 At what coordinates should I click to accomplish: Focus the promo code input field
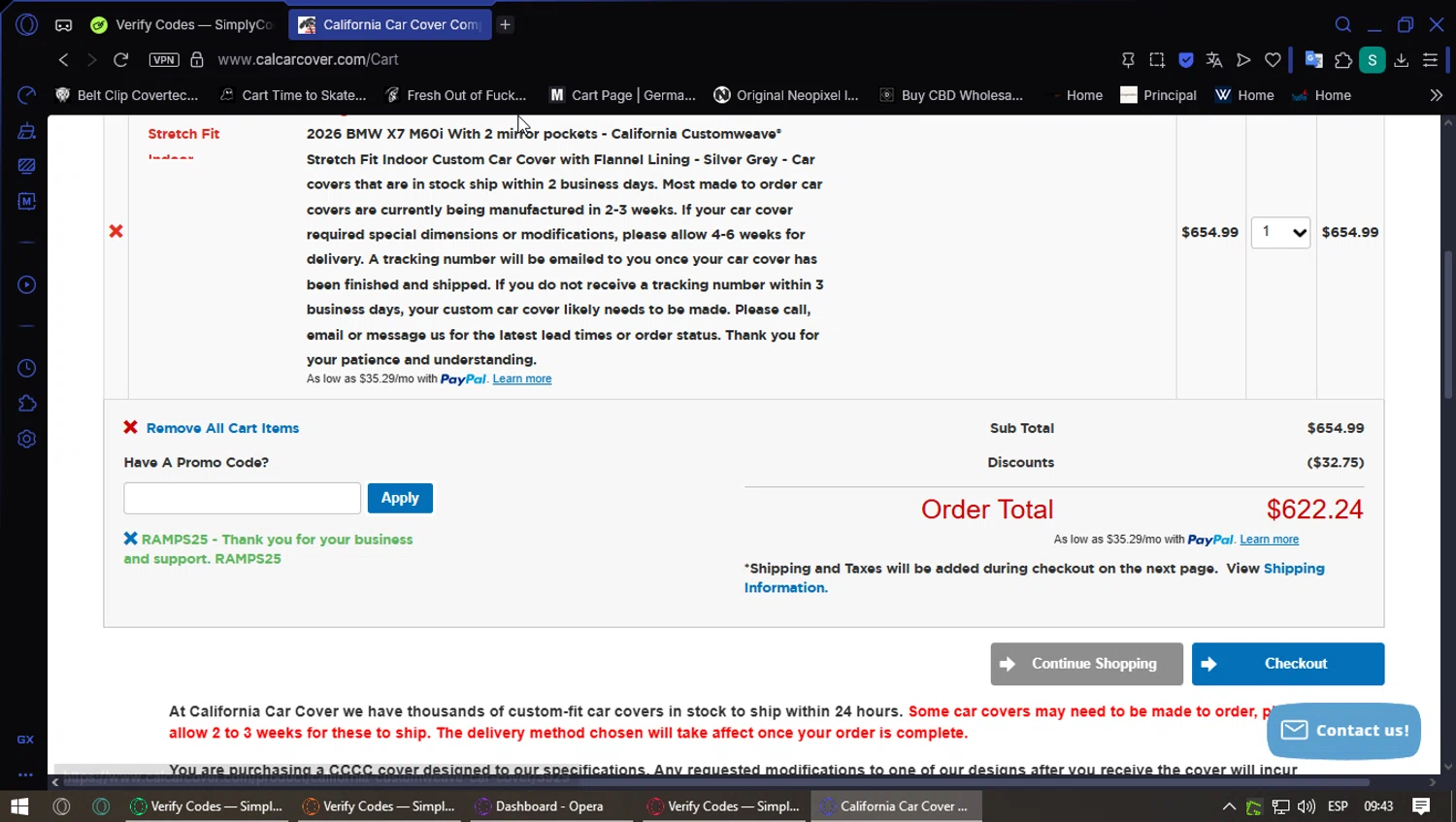(243, 498)
